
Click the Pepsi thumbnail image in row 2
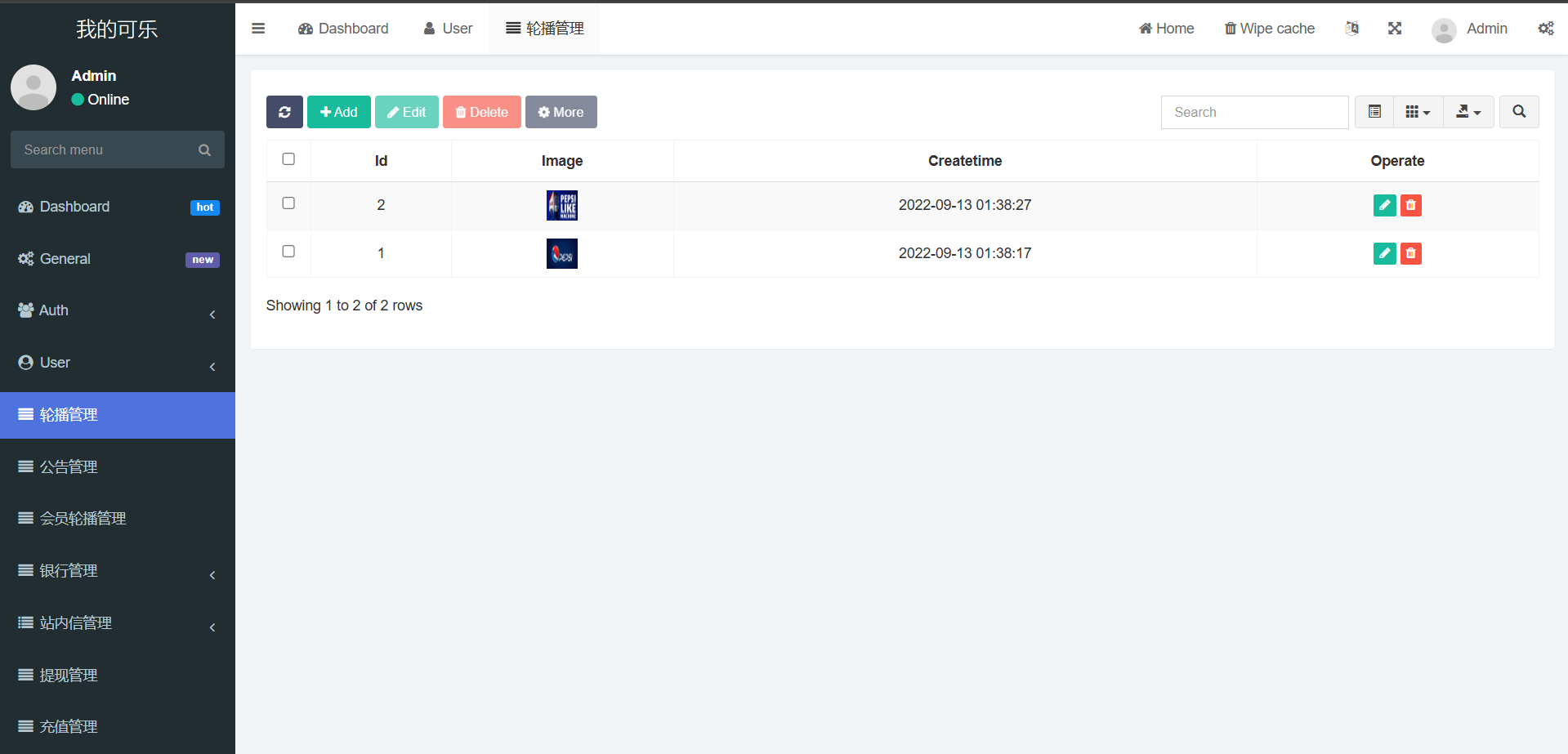pos(562,205)
